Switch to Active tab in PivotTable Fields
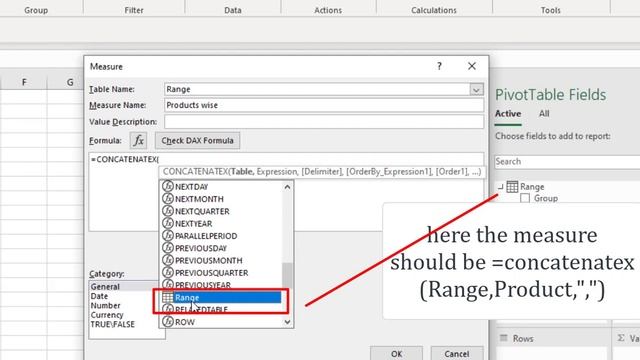 pyautogui.click(x=508, y=113)
